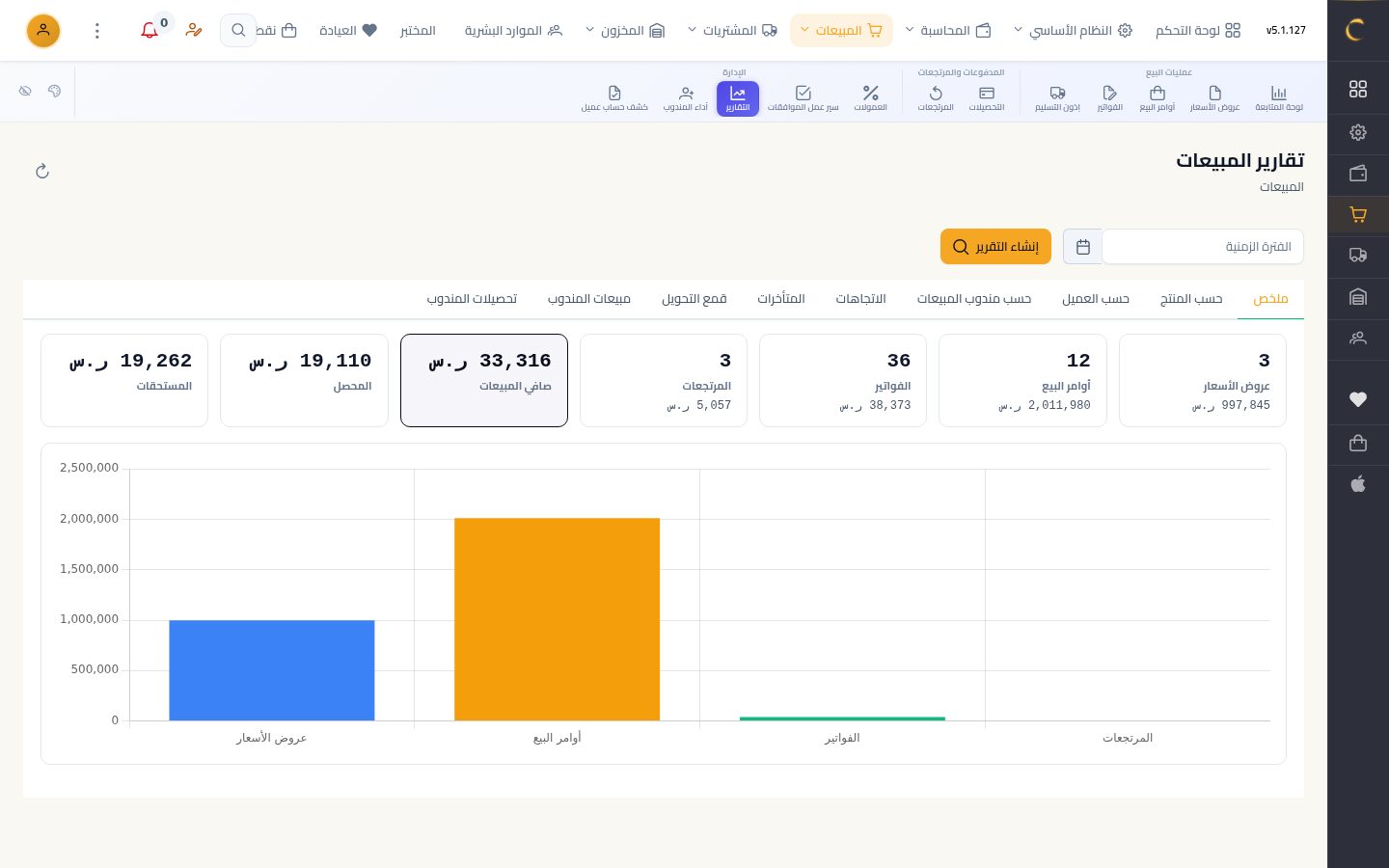Open the notifications bell
1389x868 pixels.
click(150, 31)
